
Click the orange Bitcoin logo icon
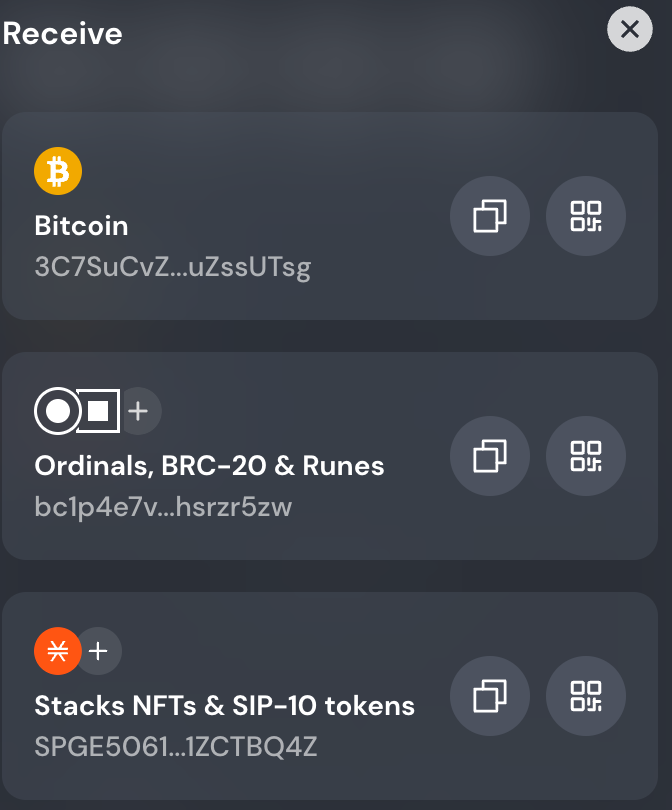click(58, 171)
